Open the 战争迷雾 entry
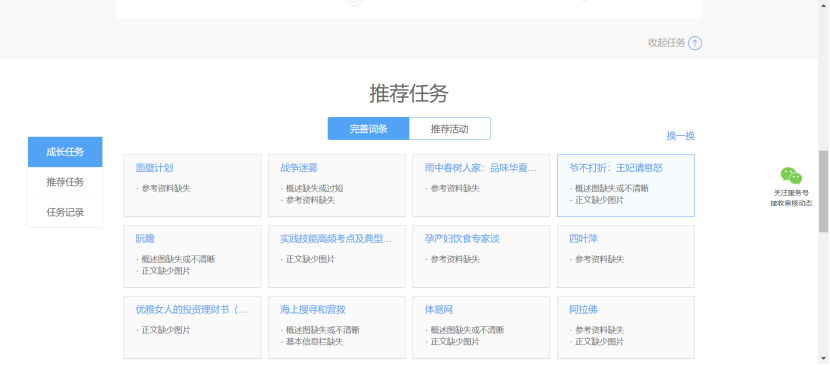830x365 pixels. 299,168
